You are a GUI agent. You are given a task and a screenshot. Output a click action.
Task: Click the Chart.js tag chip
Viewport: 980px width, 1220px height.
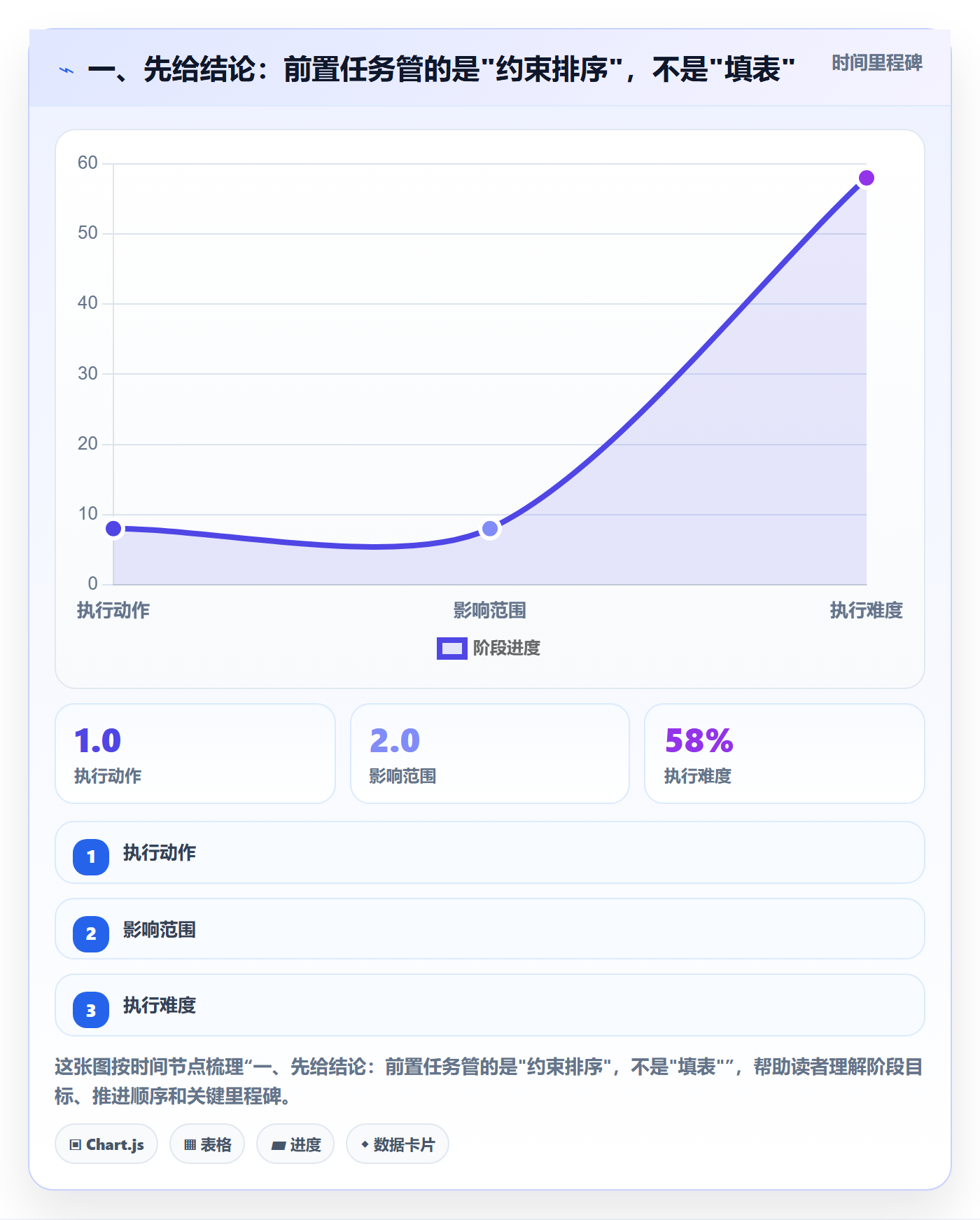coord(106,1144)
